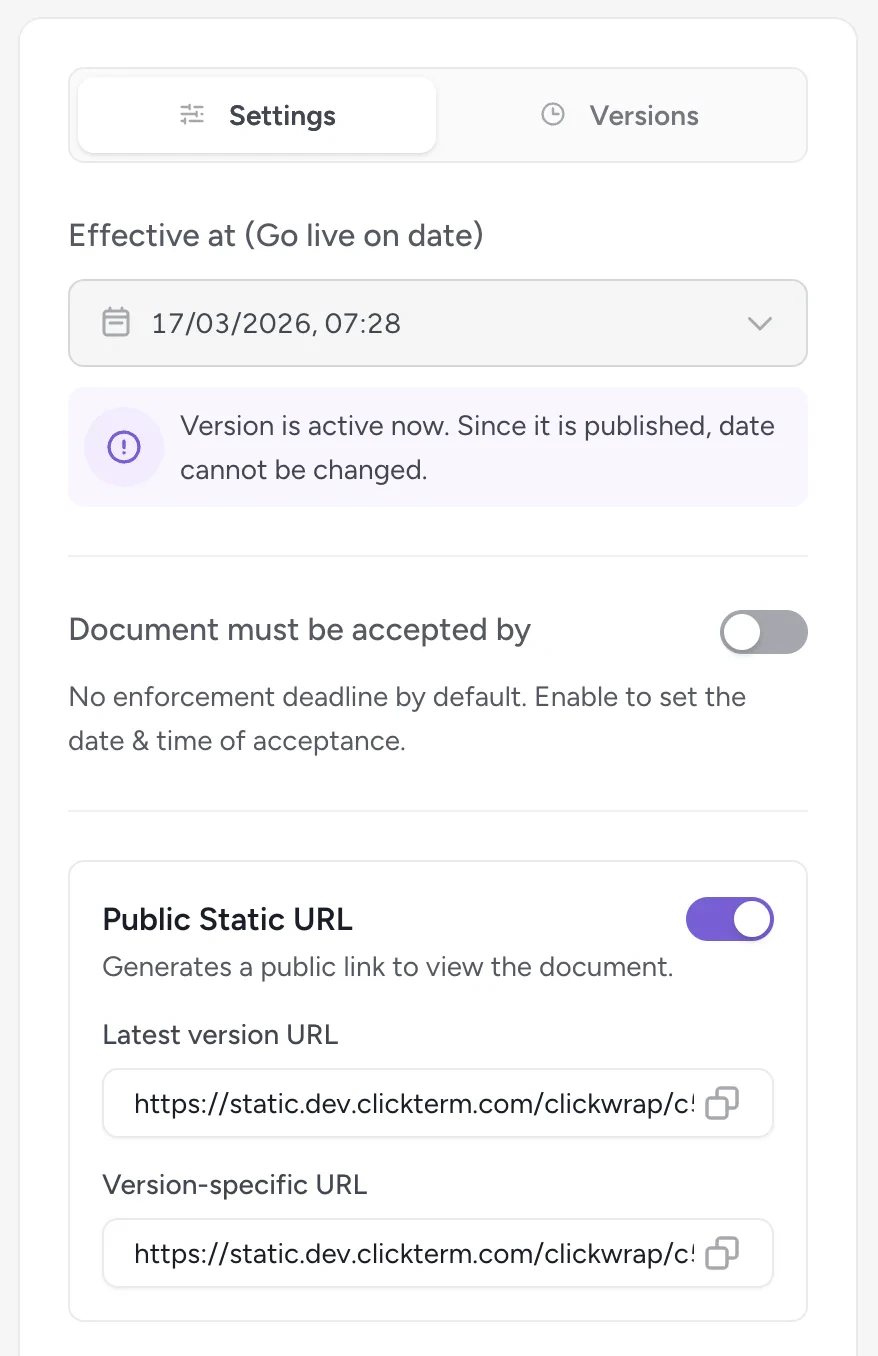Disable the Public Static URL toggle

[729, 919]
